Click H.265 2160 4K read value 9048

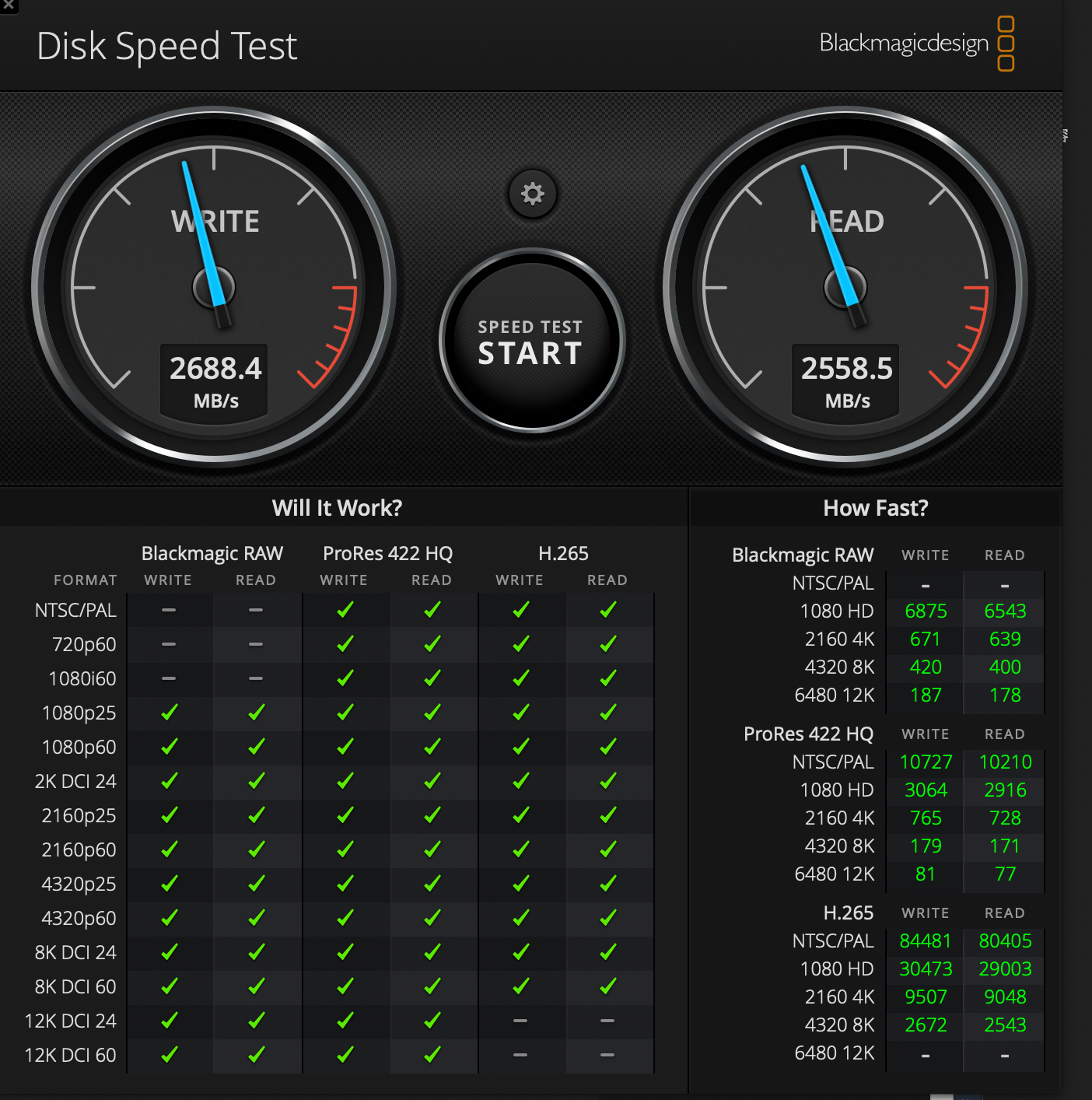click(1005, 997)
